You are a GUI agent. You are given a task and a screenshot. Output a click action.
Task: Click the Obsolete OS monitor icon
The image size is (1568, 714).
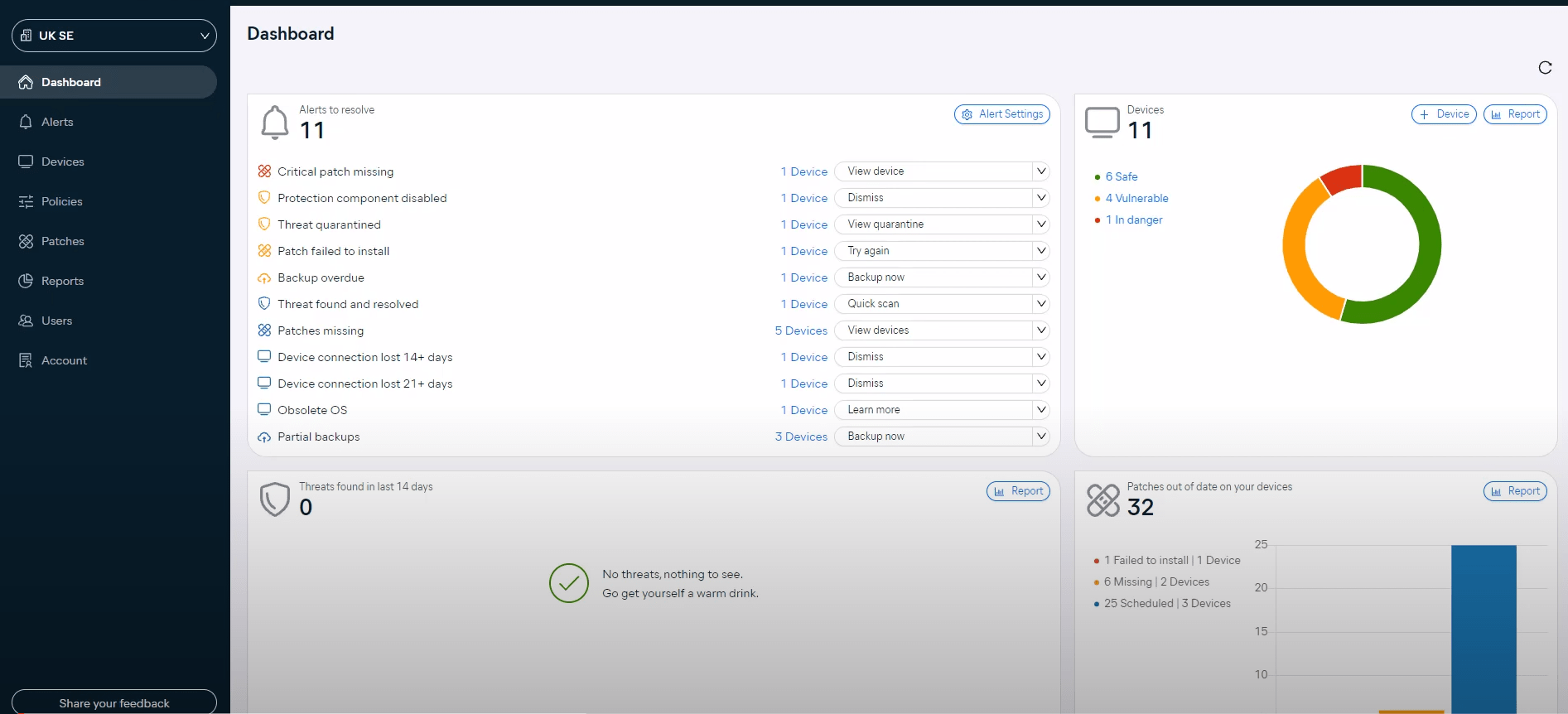(x=264, y=410)
